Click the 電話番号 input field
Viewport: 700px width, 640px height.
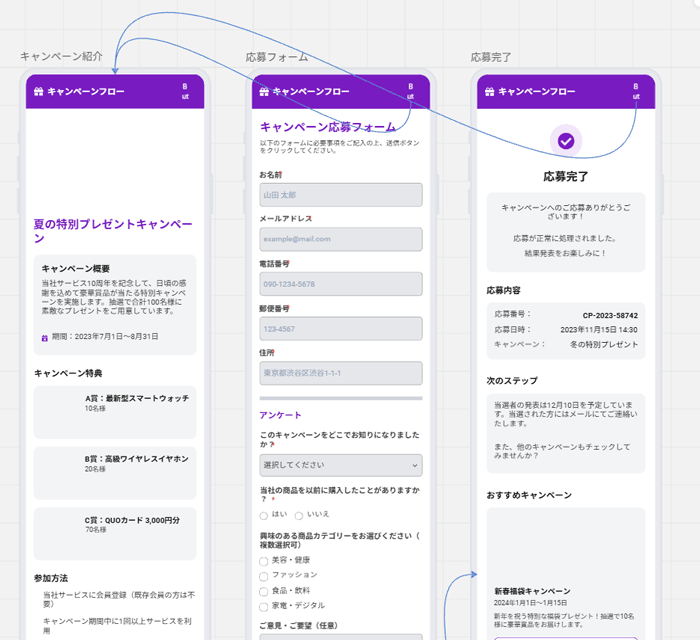341,284
